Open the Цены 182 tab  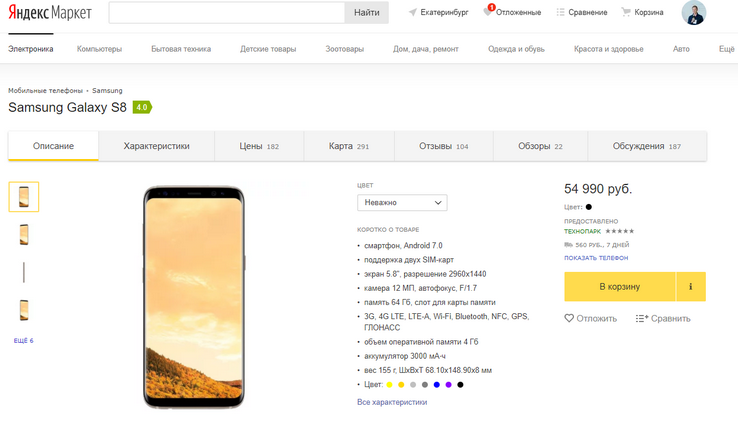259,146
